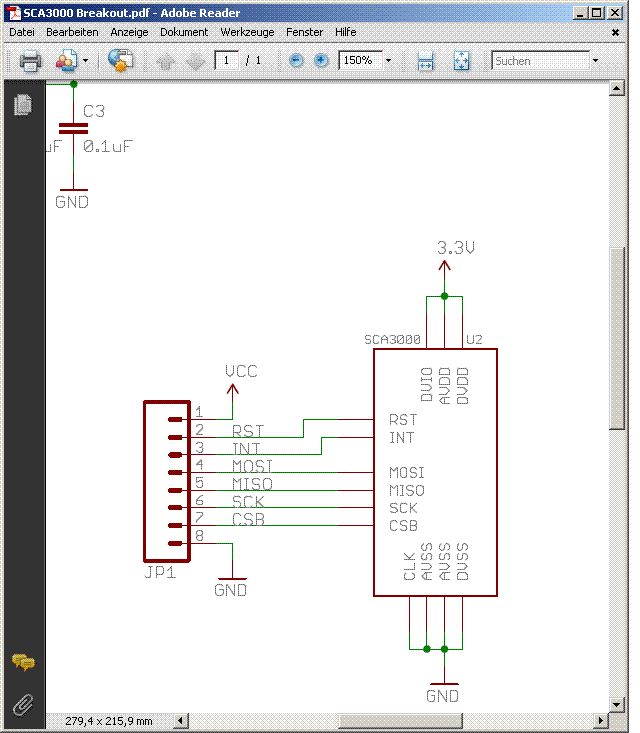Open the Bearbeiten menu
The height and width of the screenshot is (733, 640).
pos(72,32)
